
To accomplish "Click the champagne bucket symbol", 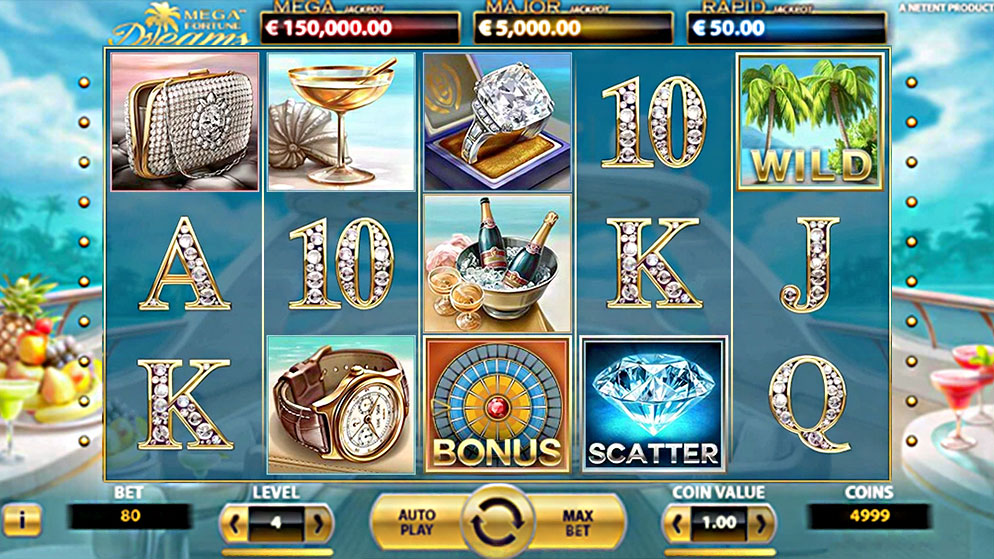I will [x=498, y=263].
